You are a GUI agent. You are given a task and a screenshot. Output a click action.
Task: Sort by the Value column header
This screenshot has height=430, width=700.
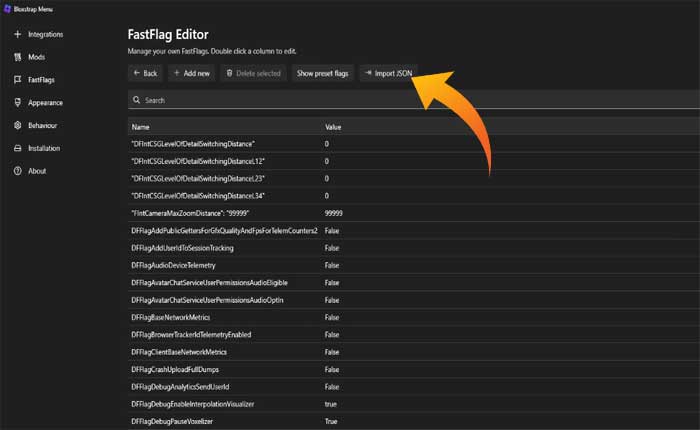pos(335,127)
